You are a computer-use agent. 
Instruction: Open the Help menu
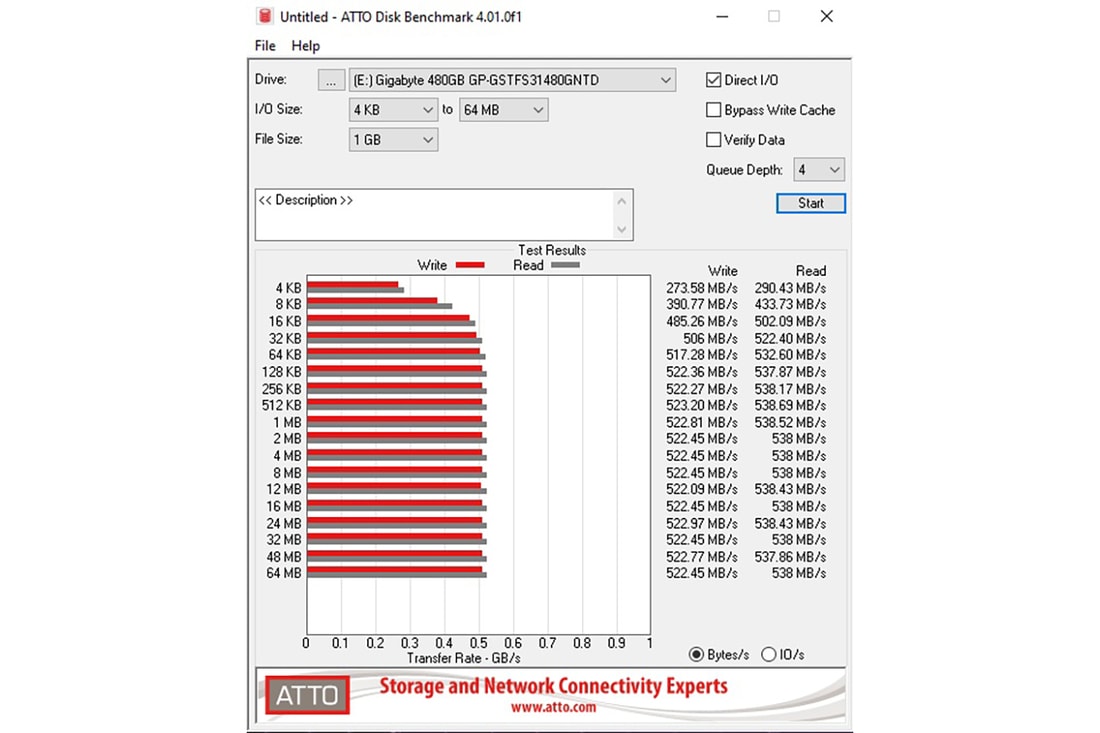[305, 46]
